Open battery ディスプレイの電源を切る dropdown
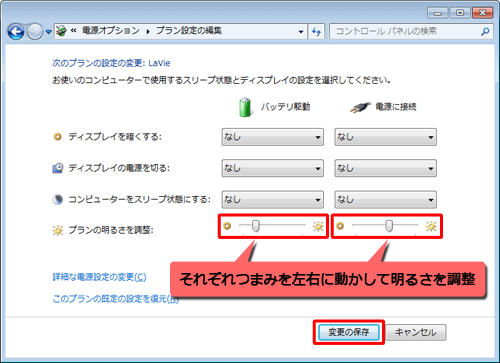The width and height of the screenshot is (500, 363). tap(273, 168)
